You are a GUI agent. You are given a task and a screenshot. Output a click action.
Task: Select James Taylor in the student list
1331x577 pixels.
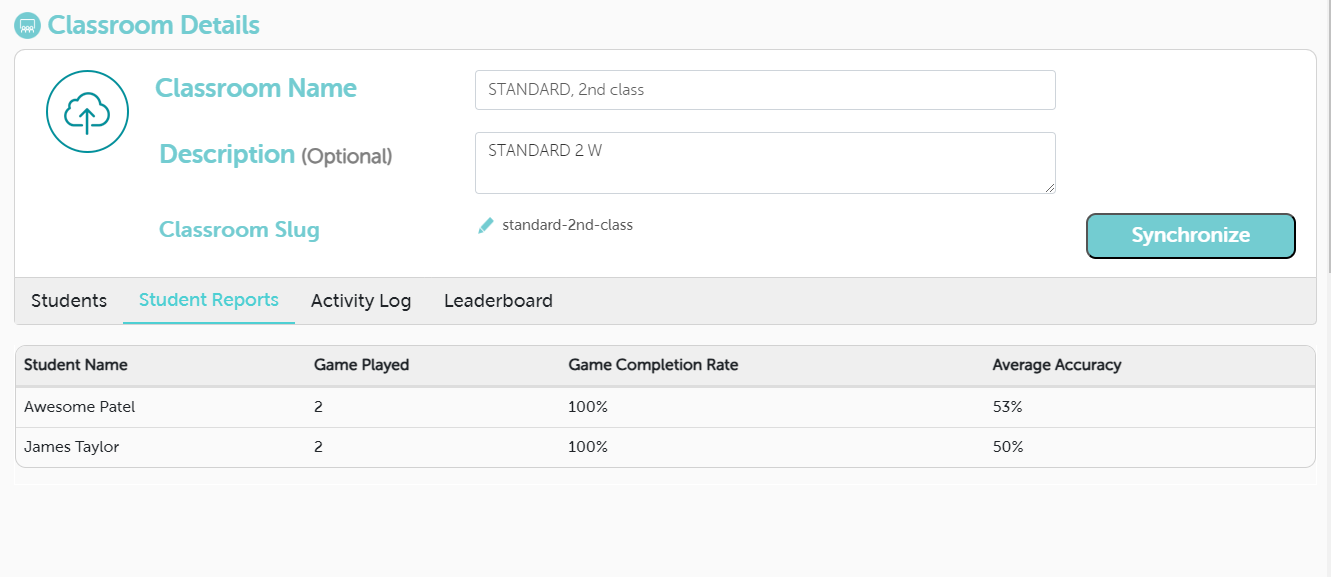[71, 447]
